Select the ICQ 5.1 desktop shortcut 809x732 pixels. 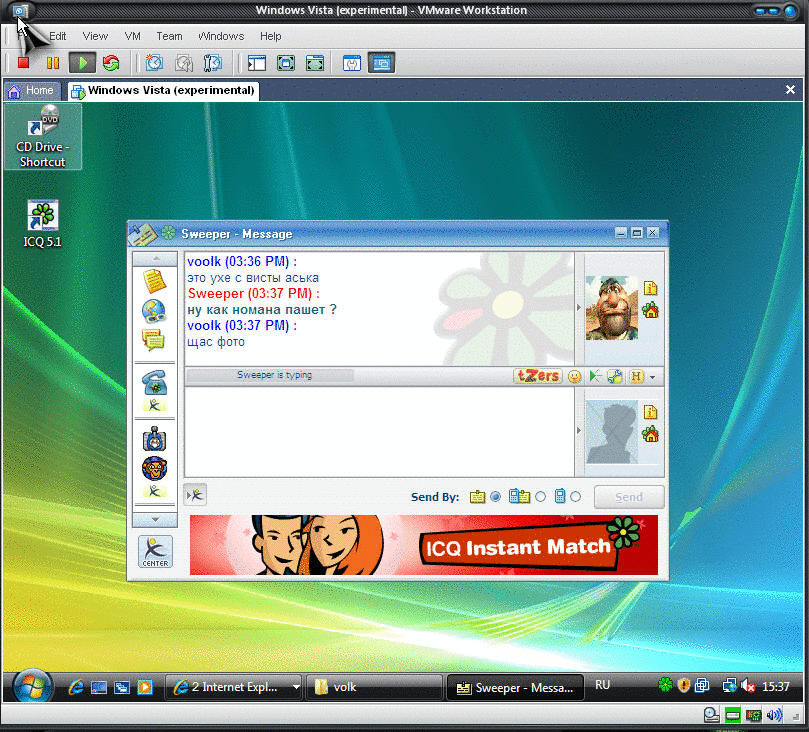[x=42, y=224]
